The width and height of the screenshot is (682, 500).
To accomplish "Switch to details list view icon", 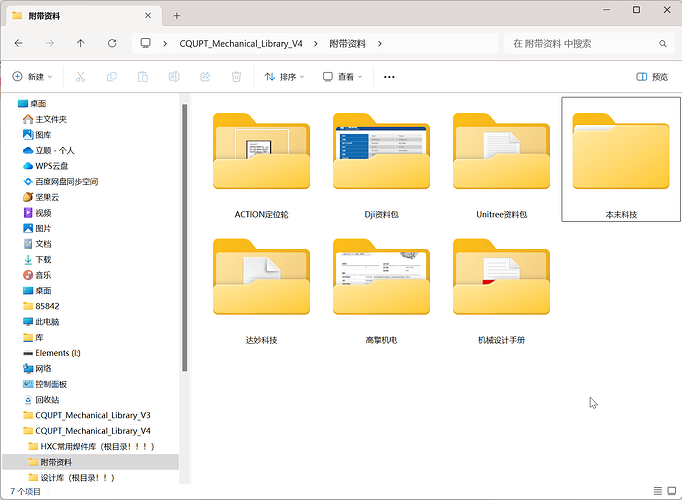I will 658,491.
